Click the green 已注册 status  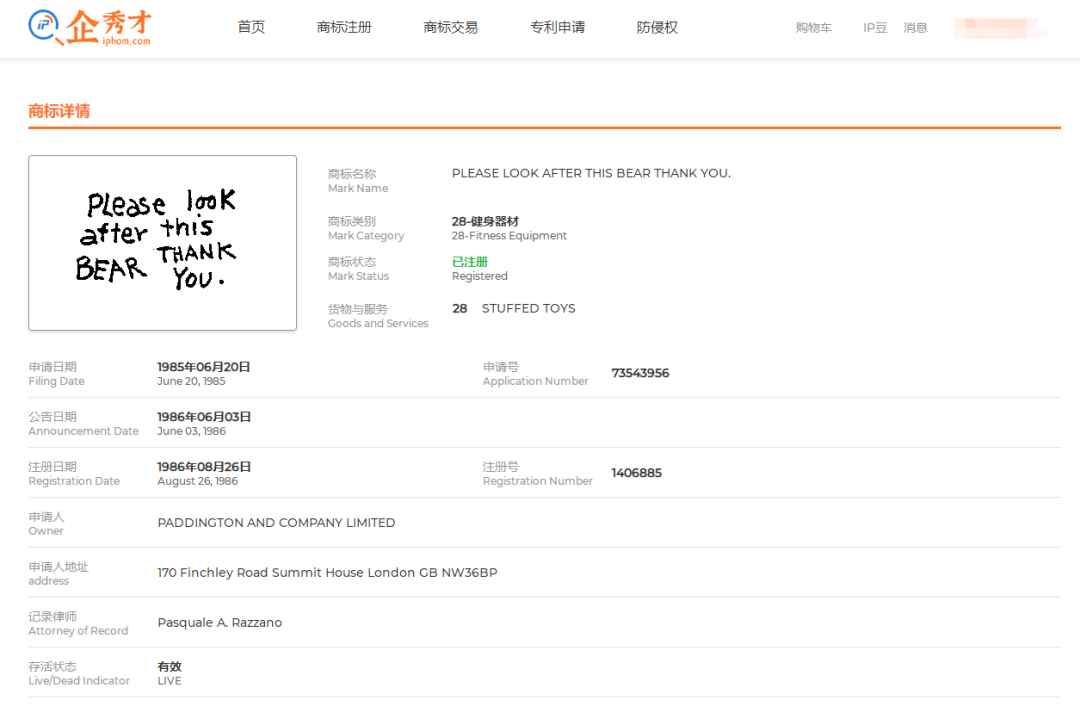click(x=470, y=262)
